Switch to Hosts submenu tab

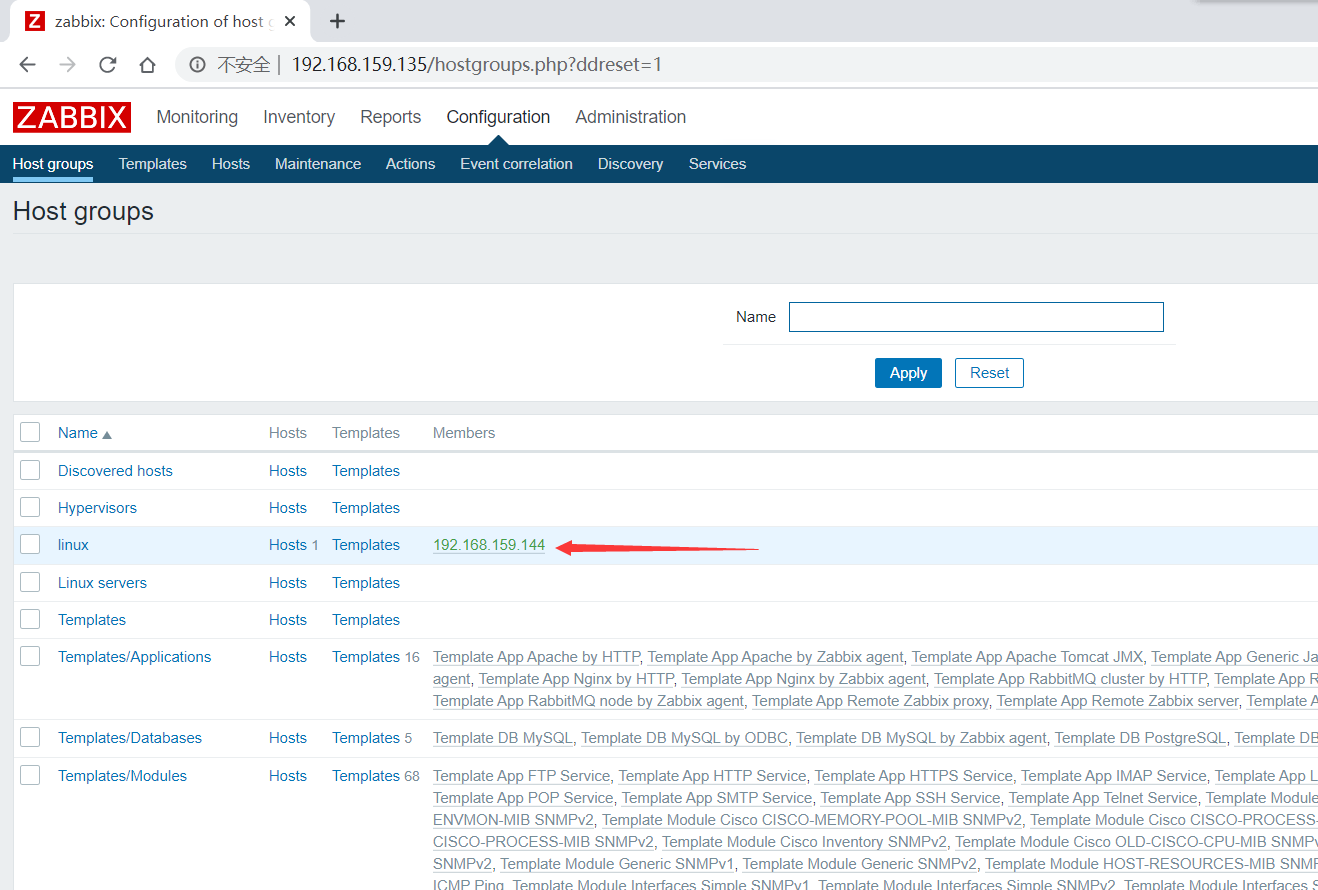coord(231,164)
